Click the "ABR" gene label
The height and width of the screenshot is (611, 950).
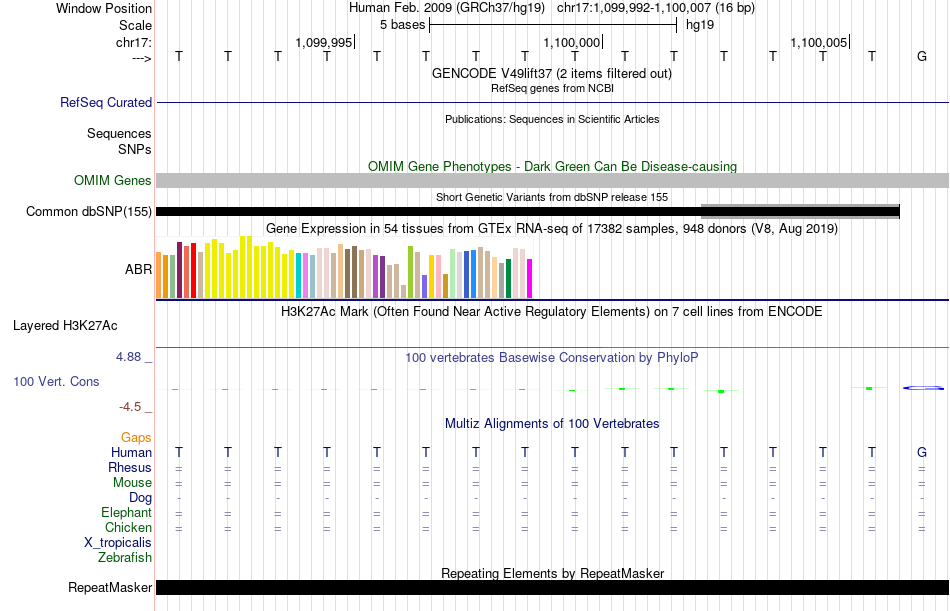(x=138, y=270)
